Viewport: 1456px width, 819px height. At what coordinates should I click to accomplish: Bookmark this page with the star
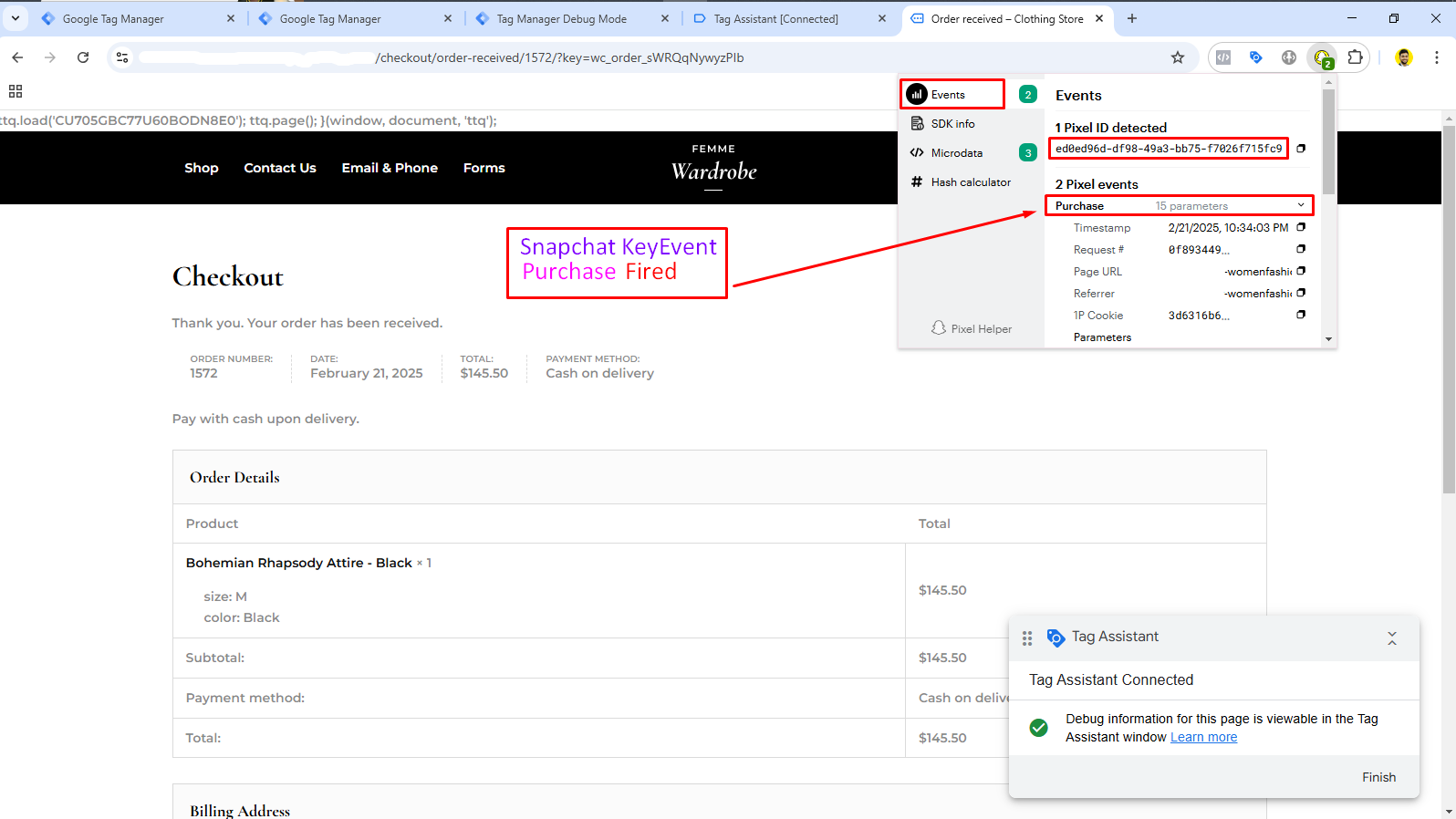[1178, 57]
